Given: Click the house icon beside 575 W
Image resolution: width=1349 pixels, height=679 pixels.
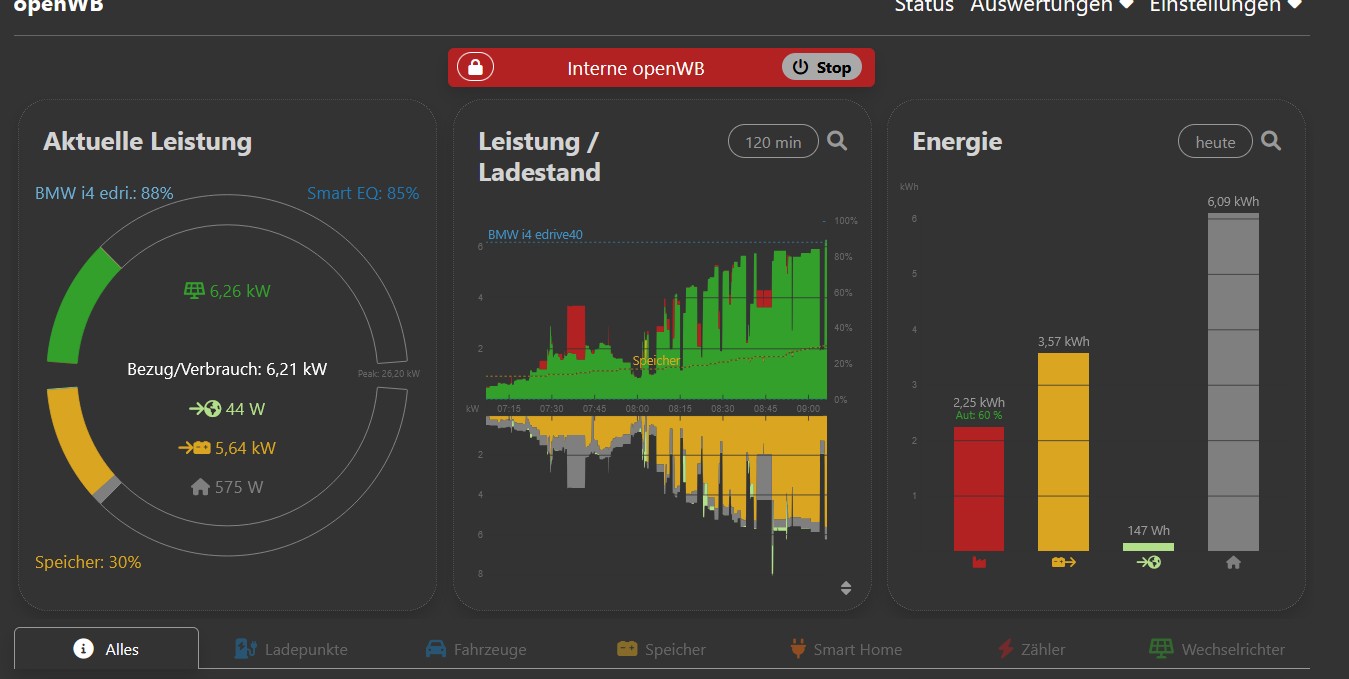Looking at the screenshot, I should (x=200, y=487).
